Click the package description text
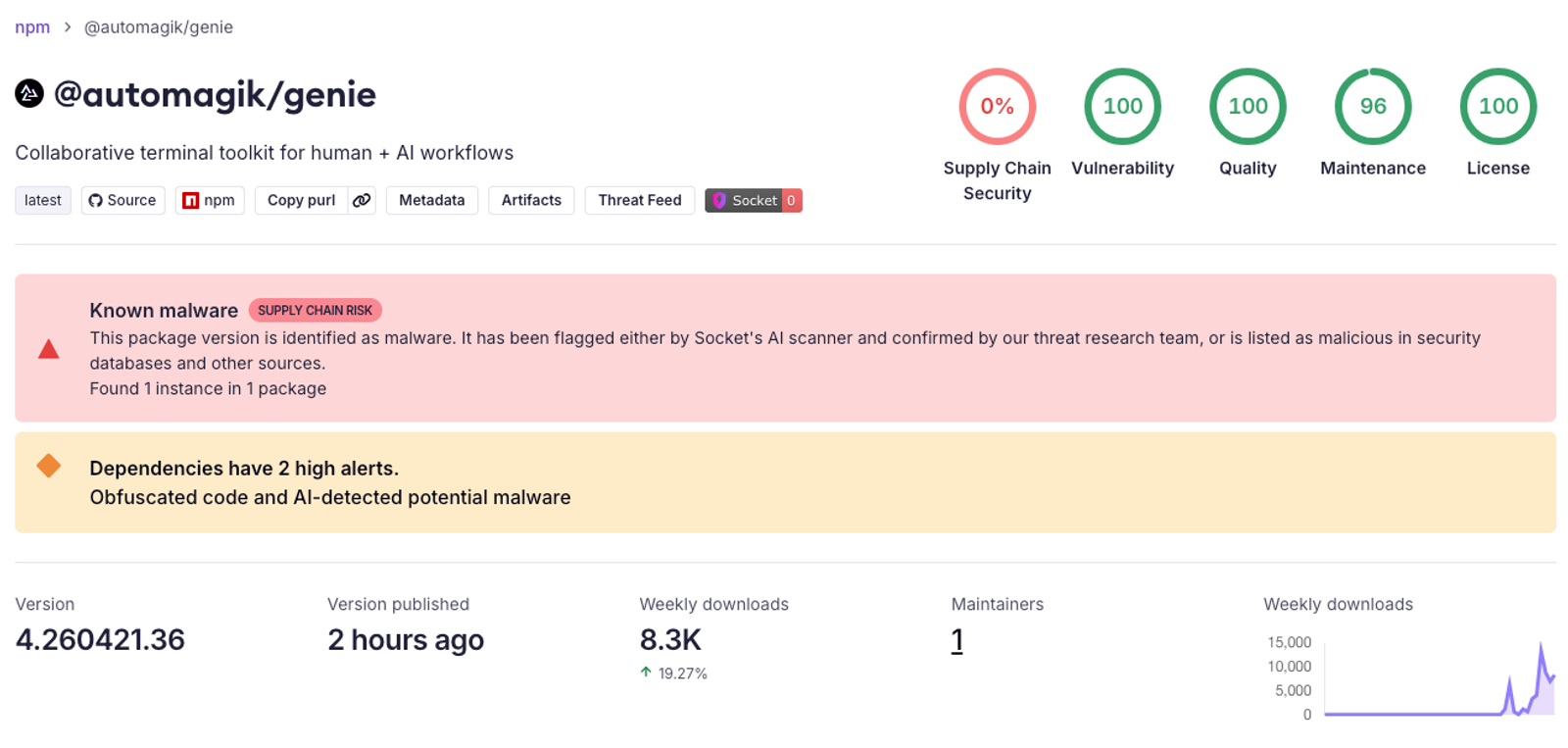This screenshot has width=1568, height=748. [x=265, y=153]
